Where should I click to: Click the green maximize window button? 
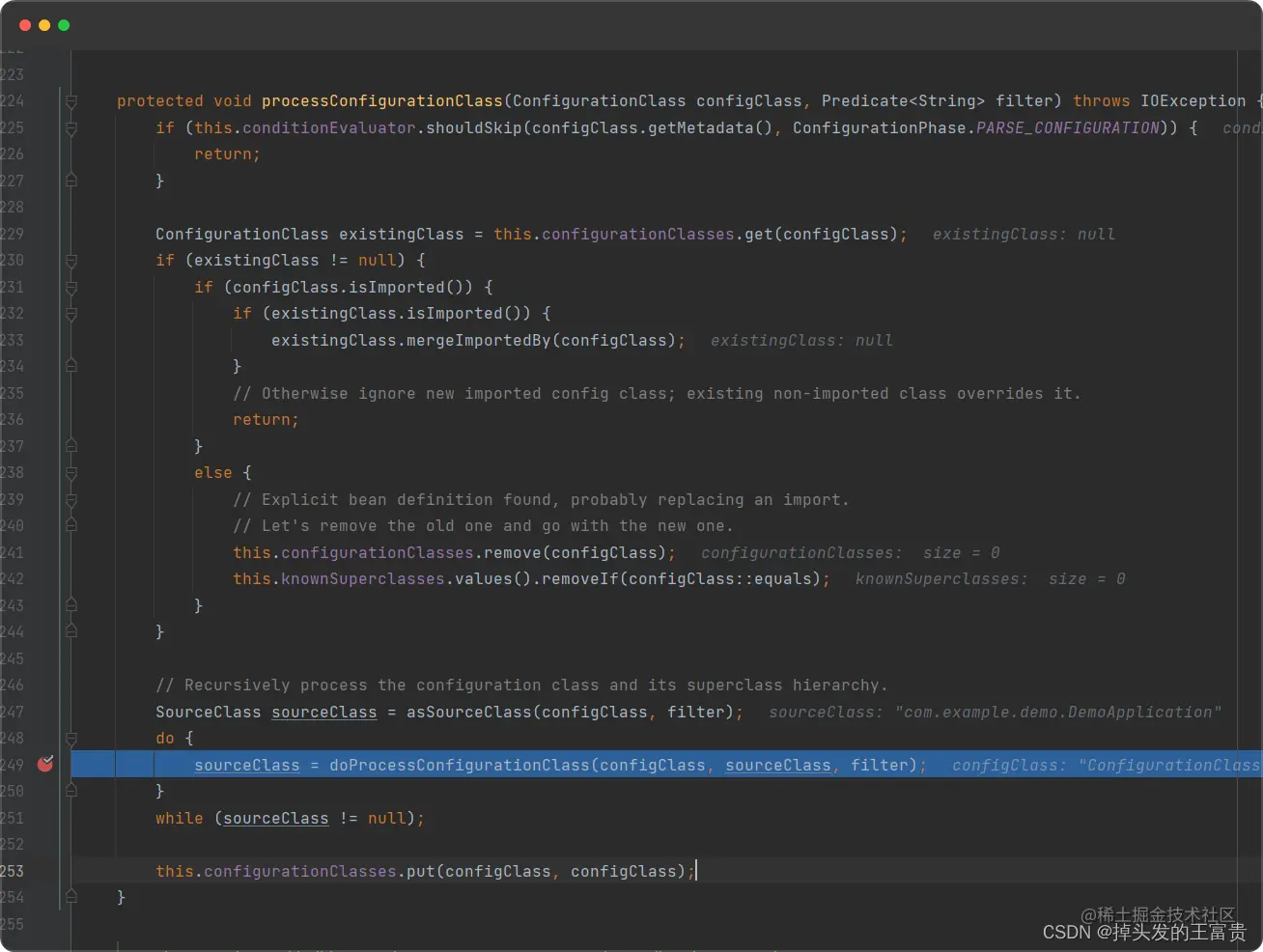pos(64,25)
